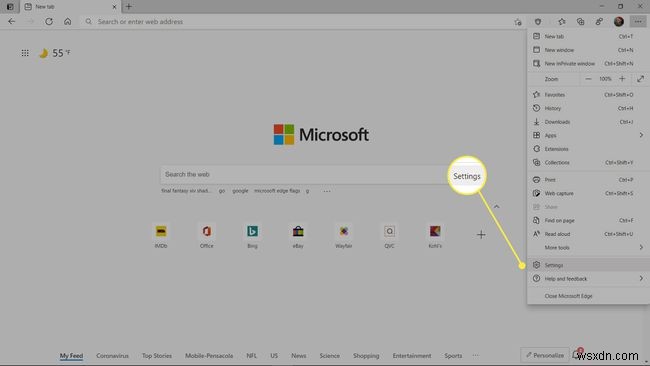Open the tracking prevention shield icon
650x366 pixels.
pyautogui.click(x=538, y=22)
